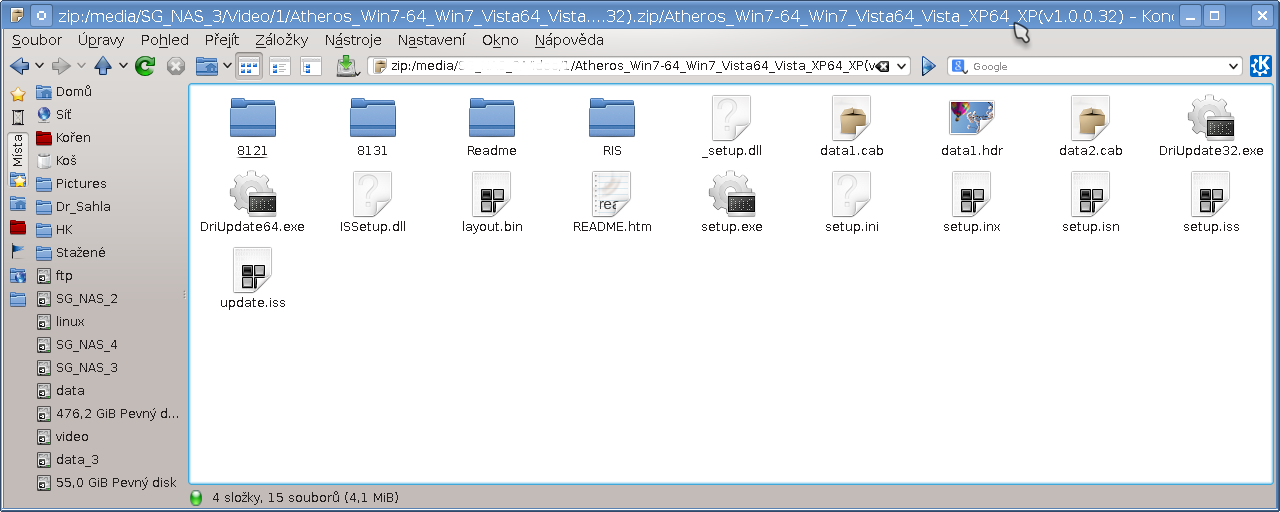Viewport: 1280px width, 512px height.
Task: Open the Soubor menu
Action: 37,40
